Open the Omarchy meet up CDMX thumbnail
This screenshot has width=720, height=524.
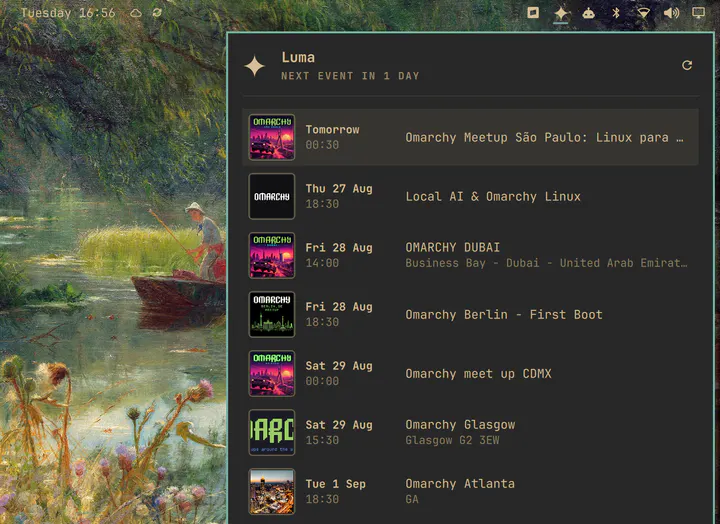click(272, 373)
